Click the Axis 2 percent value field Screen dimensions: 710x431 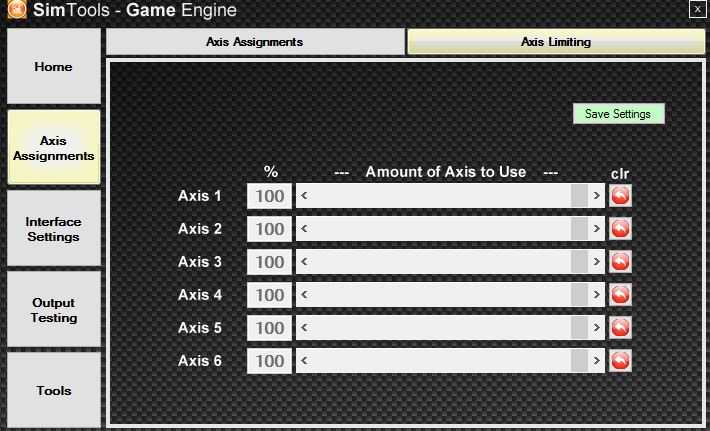[269, 229]
